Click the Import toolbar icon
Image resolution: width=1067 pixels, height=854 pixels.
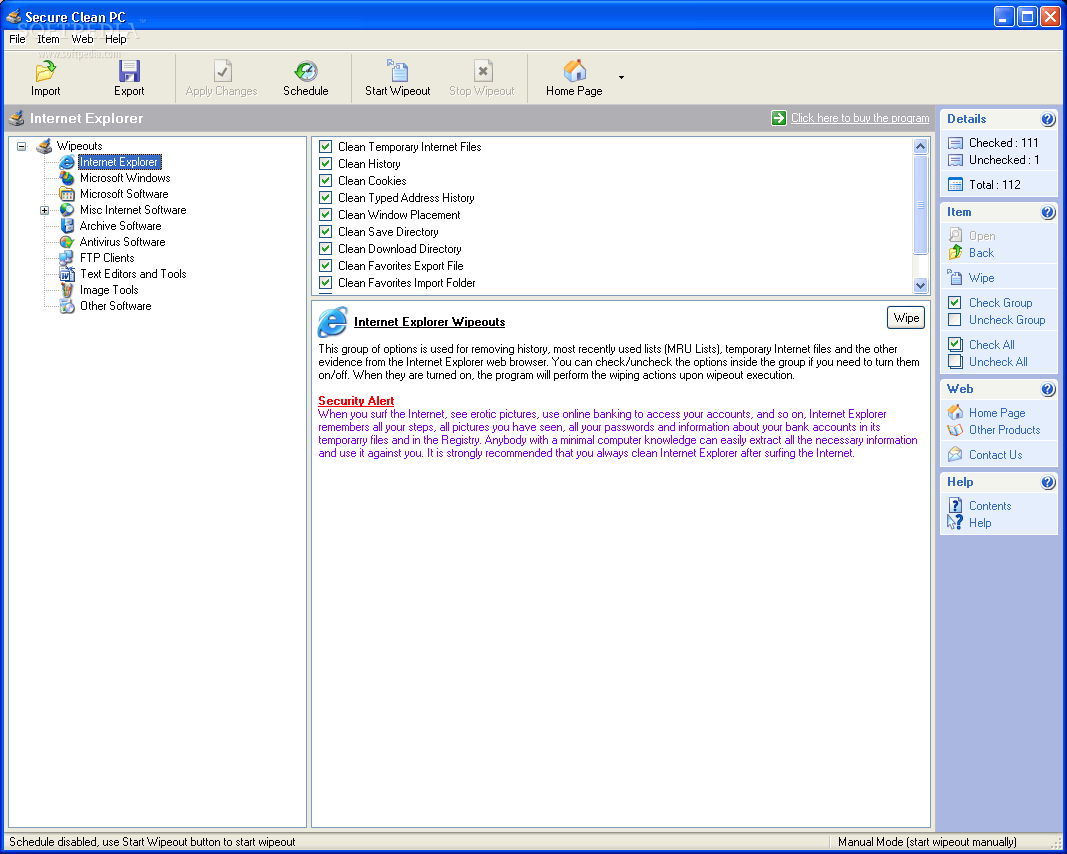tap(46, 71)
